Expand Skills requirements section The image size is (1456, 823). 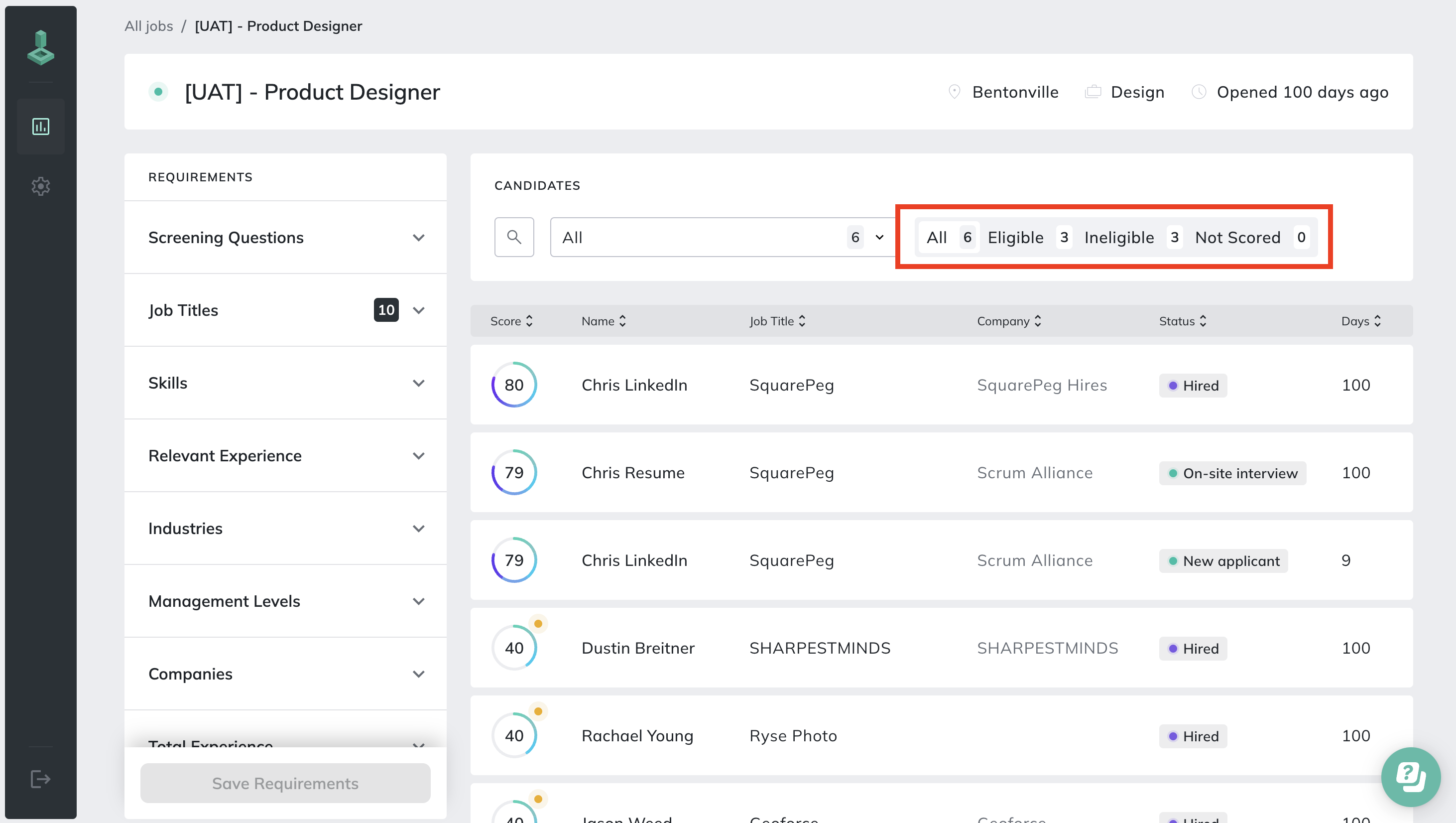pos(285,383)
